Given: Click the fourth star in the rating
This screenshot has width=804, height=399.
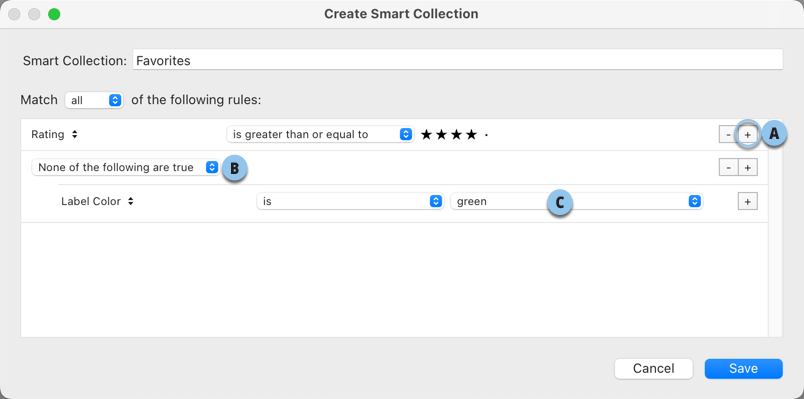Looking at the screenshot, I should coord(471,135).
